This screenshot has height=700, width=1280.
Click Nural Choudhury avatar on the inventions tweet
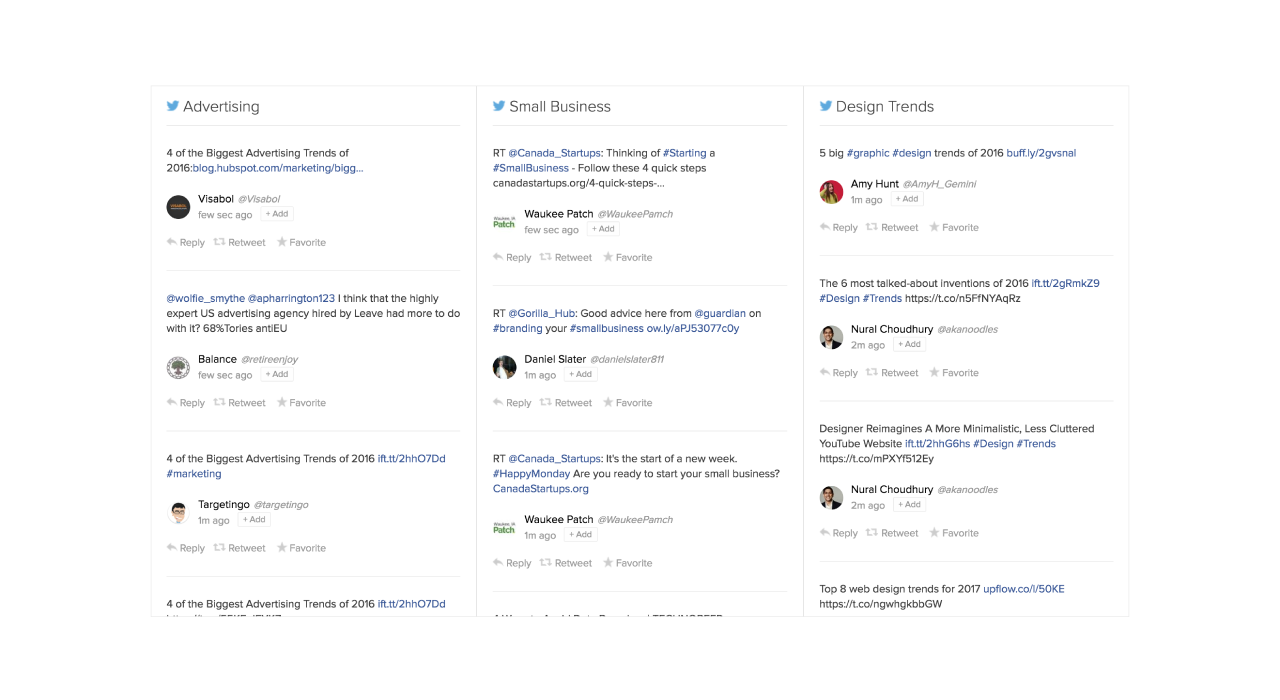point(831,337)
